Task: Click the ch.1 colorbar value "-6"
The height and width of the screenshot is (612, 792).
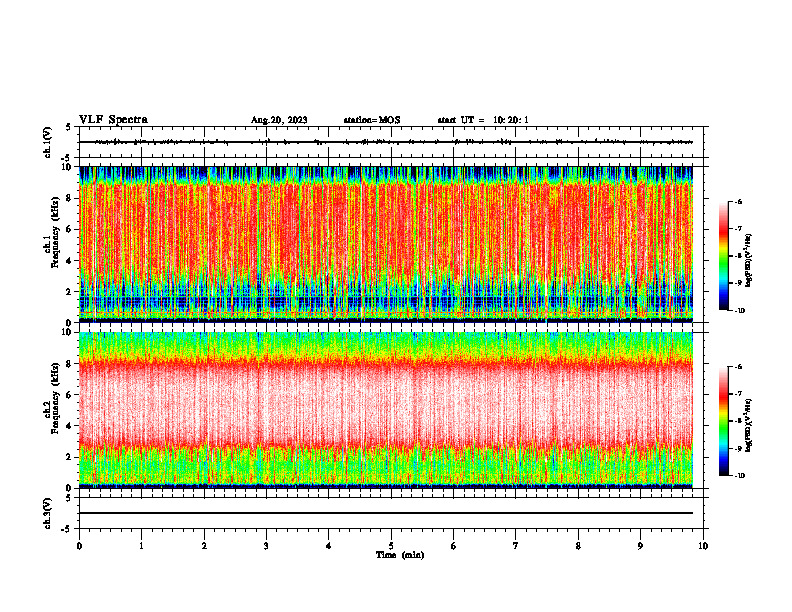Action: pos(738,202)
